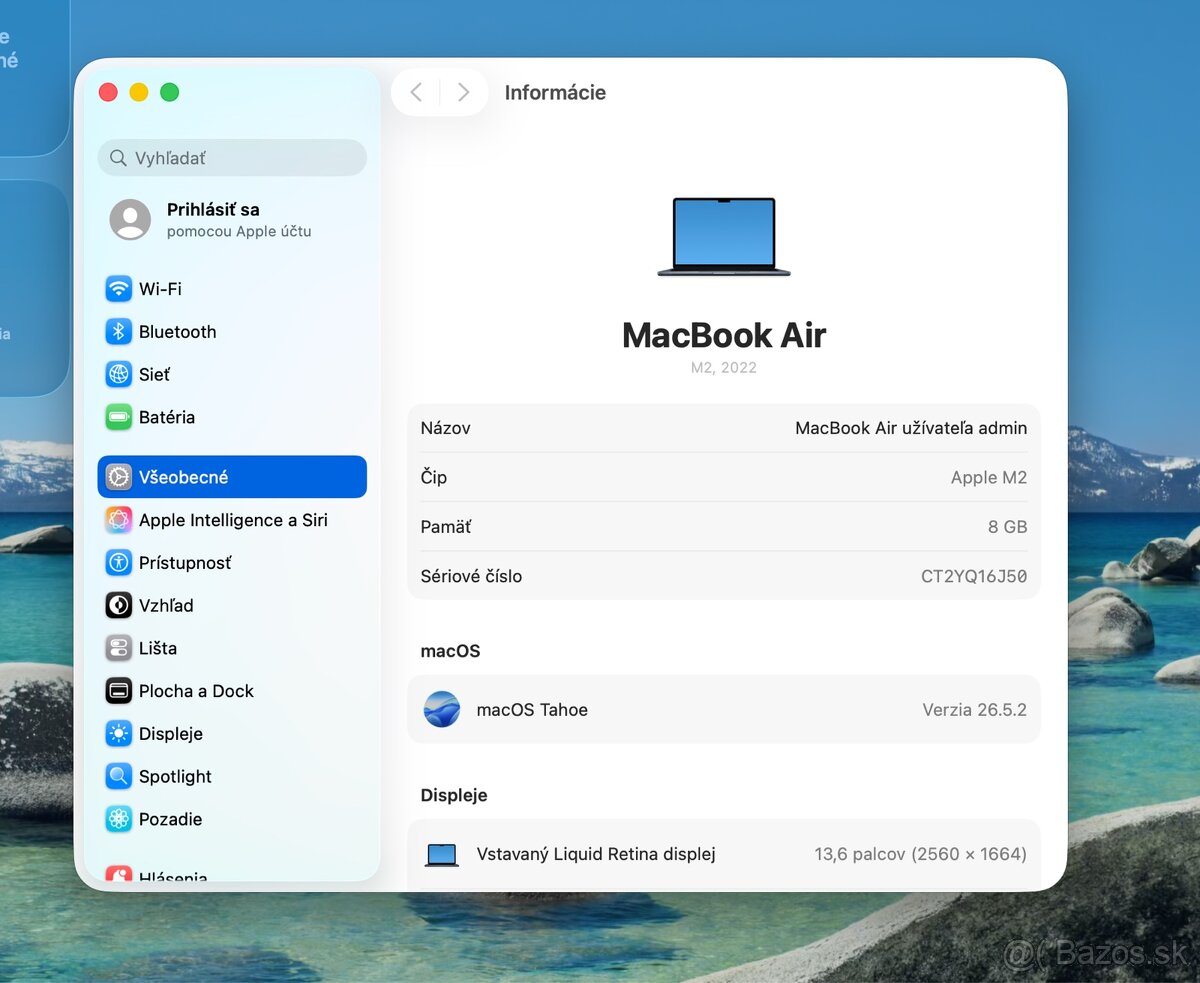Viewport: 1200px width, 983px height.
Task: Focus the Vyhľadať search field
Action: point(232,158)
